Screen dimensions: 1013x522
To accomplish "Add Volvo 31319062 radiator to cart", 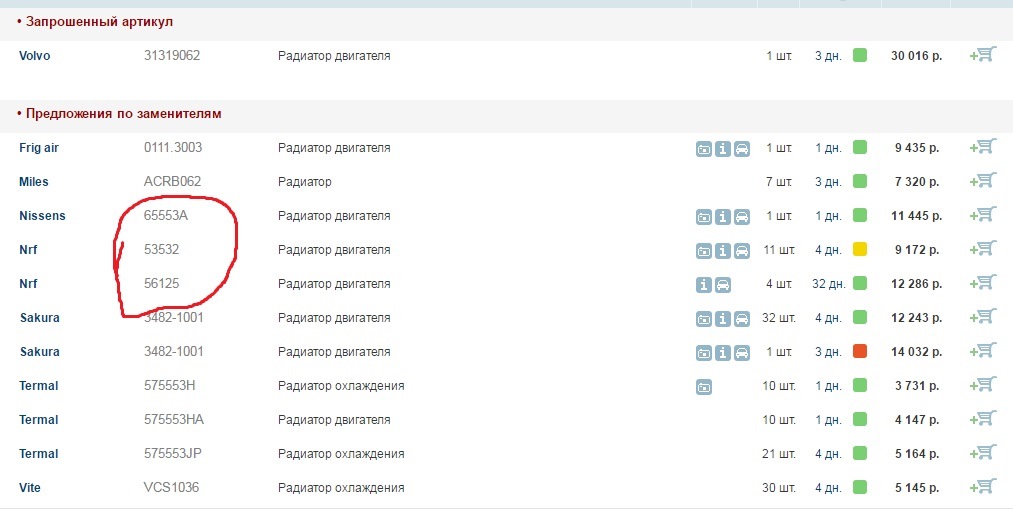I will click(983, 55).
